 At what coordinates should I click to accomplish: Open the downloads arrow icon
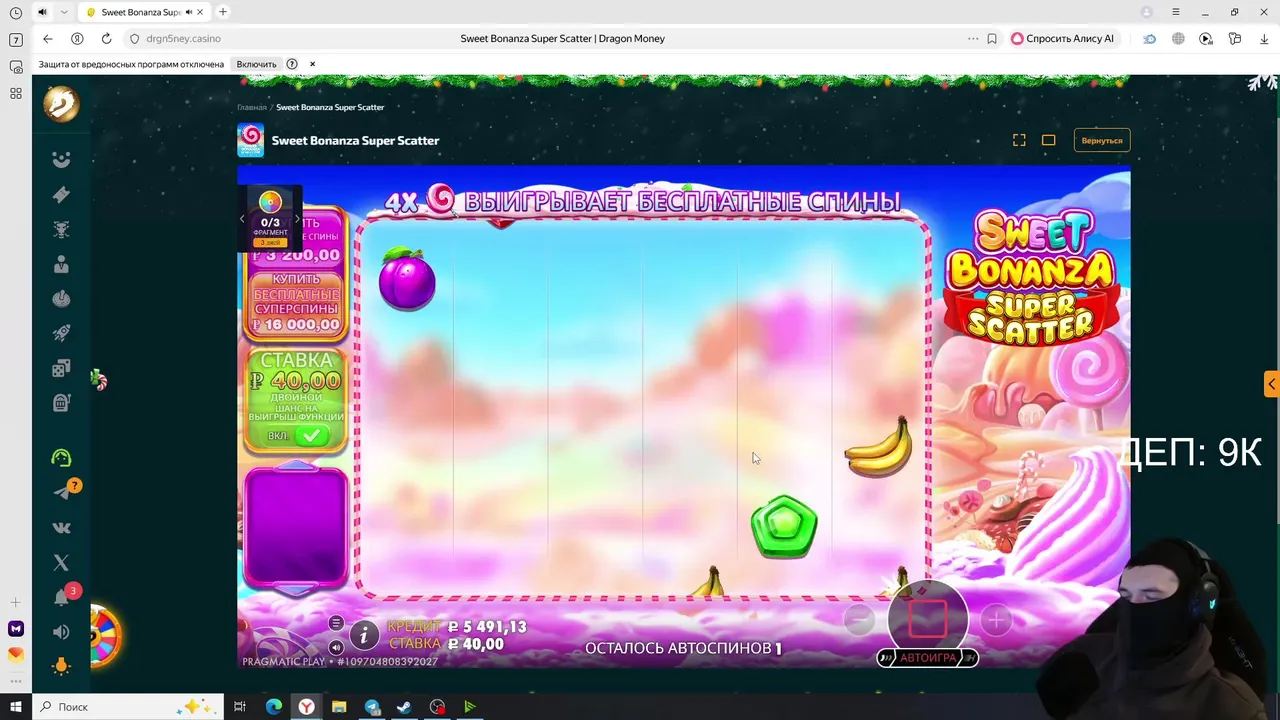[1264, 38]
